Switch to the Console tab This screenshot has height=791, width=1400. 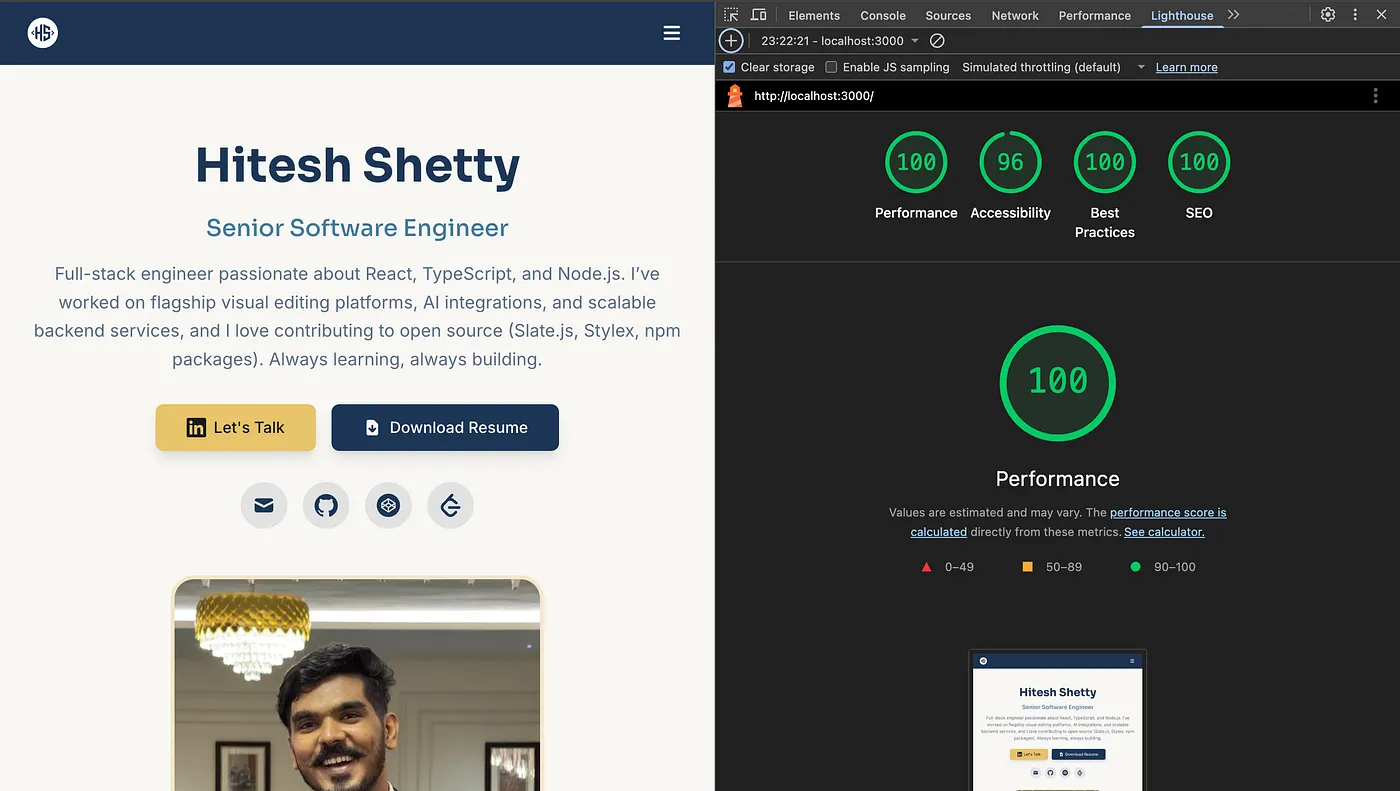pyautogui.click(x=883, y=15)
